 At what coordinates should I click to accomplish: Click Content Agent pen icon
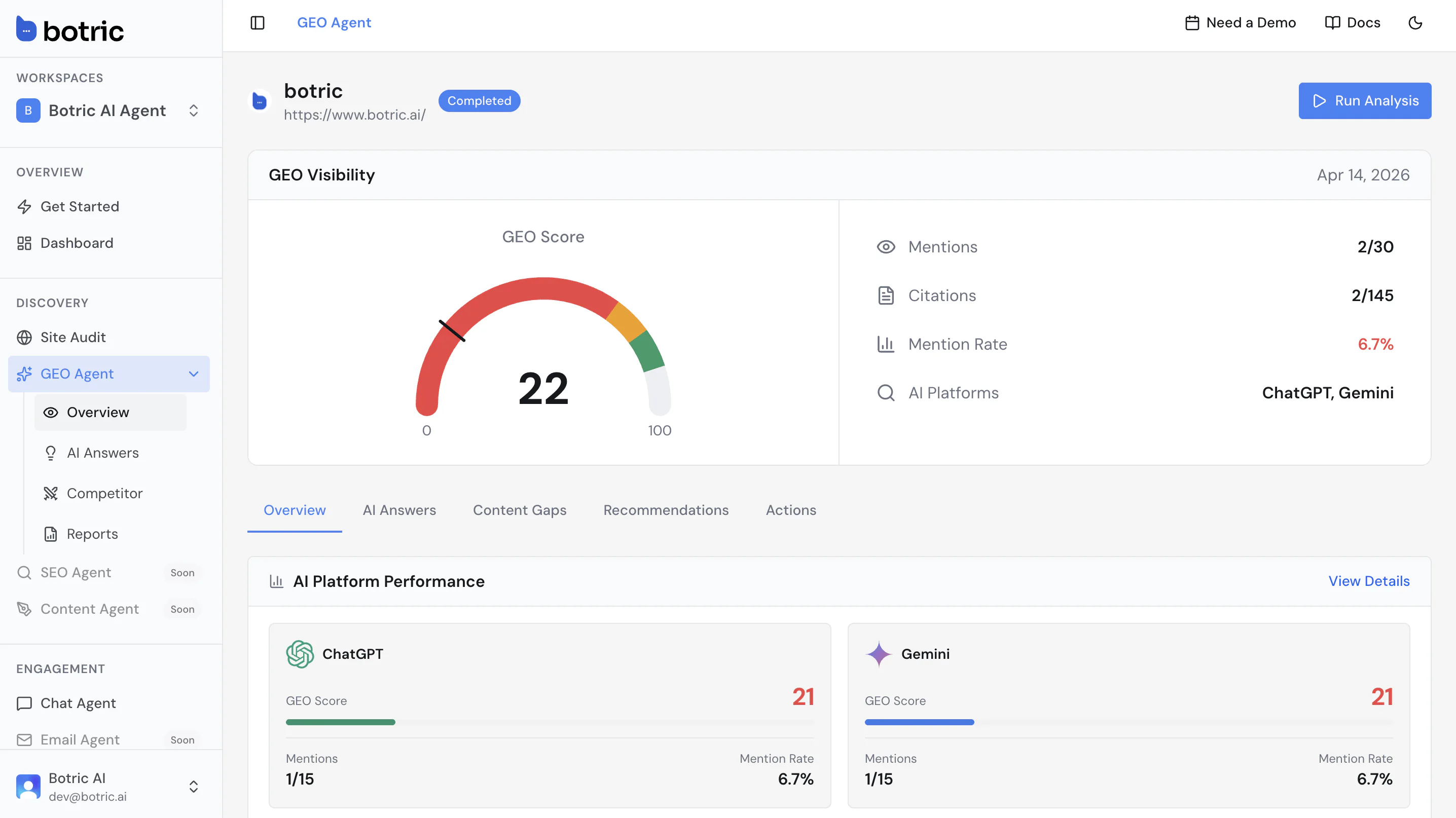pos(24,609)
